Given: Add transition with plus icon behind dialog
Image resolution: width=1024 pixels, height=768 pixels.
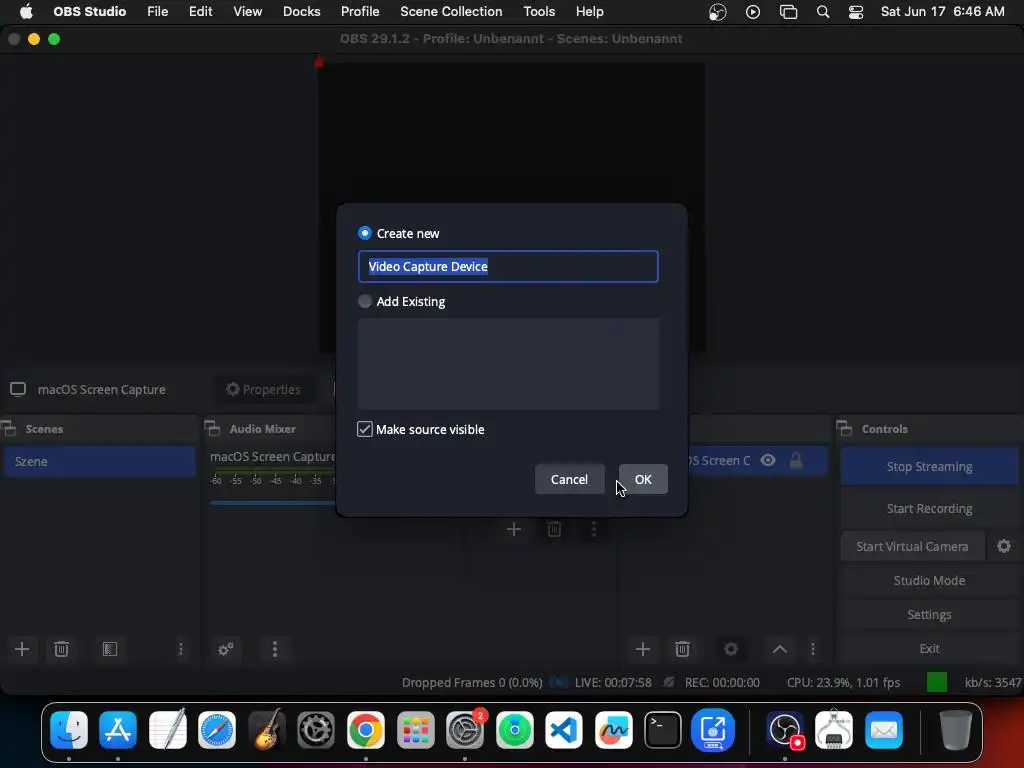Looking at the screenshot, I should click(x=514, y=529).
